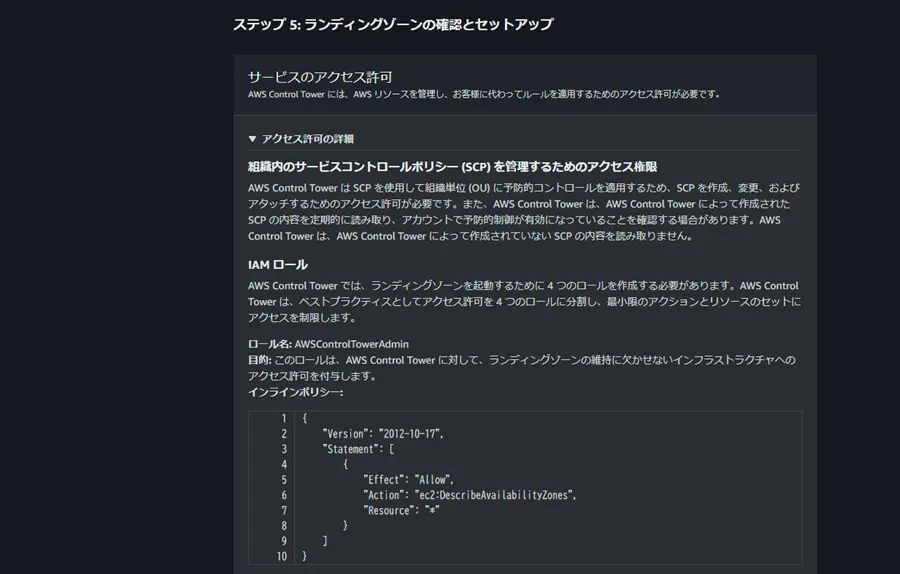Click the ec2:DescribeAvailabilityZones action line

pos(469,495)
